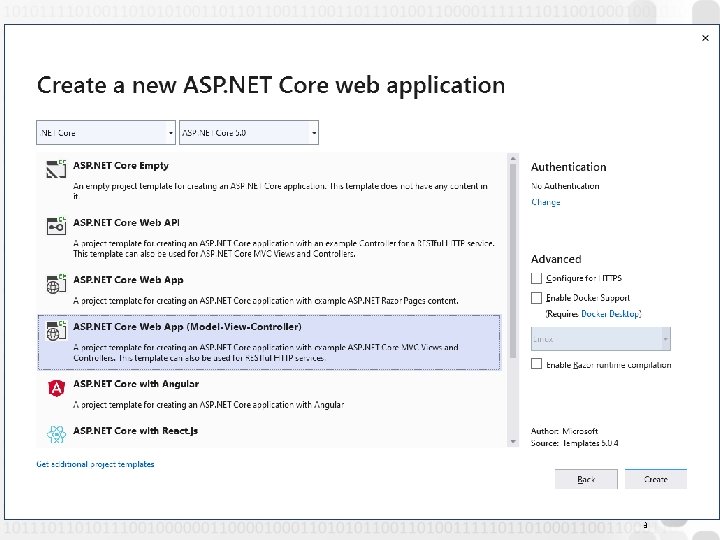Check Enable Razor runtime compilation
The width and height of the screenshot is (720, 540).
(537, 364)
